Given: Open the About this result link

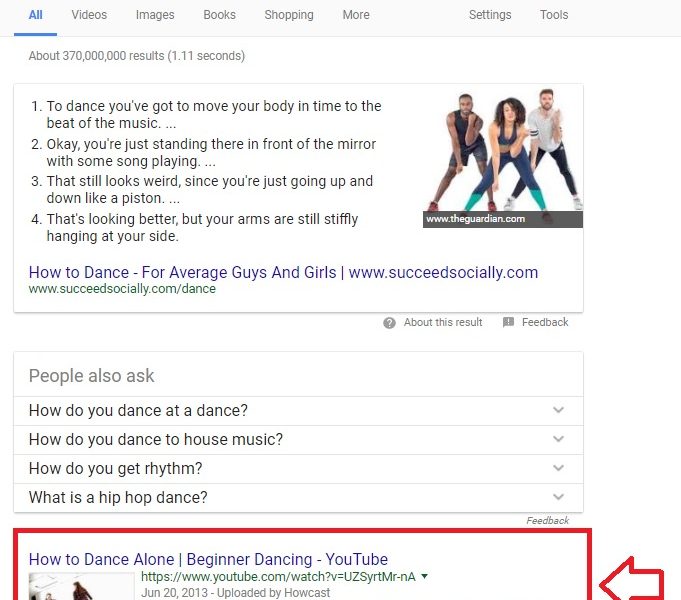Looking at the screenshot, I should pyautogui.click(x=443, y=322).
